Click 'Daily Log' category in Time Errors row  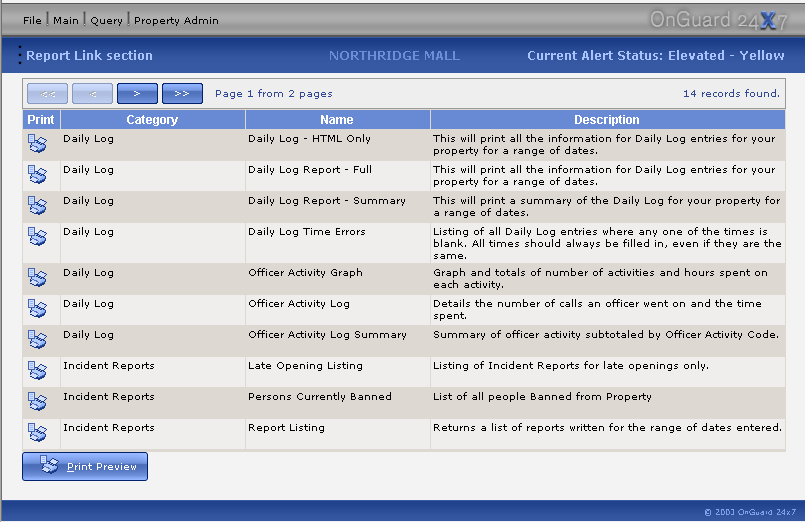click(x=88, y=231)
